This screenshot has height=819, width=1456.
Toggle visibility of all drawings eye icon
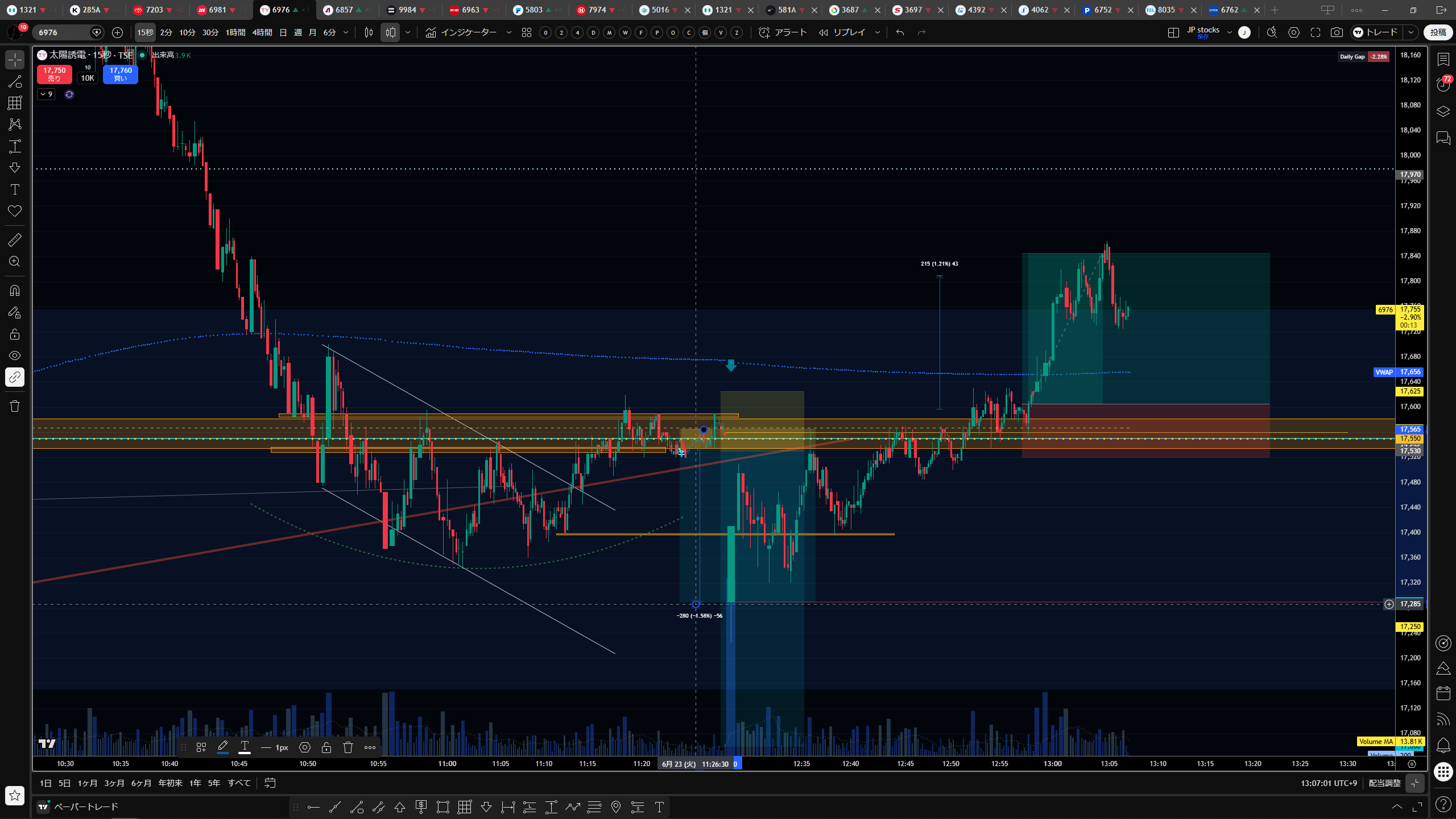click(x=15, y=355)
